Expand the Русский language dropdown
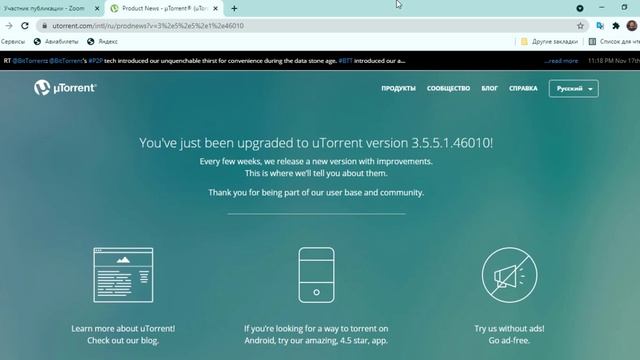 [x=573, y=89]
